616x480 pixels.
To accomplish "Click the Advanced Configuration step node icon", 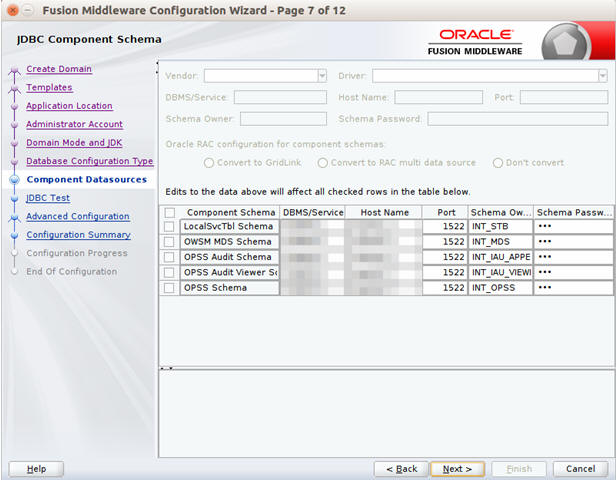I will (x=15, y=217).
